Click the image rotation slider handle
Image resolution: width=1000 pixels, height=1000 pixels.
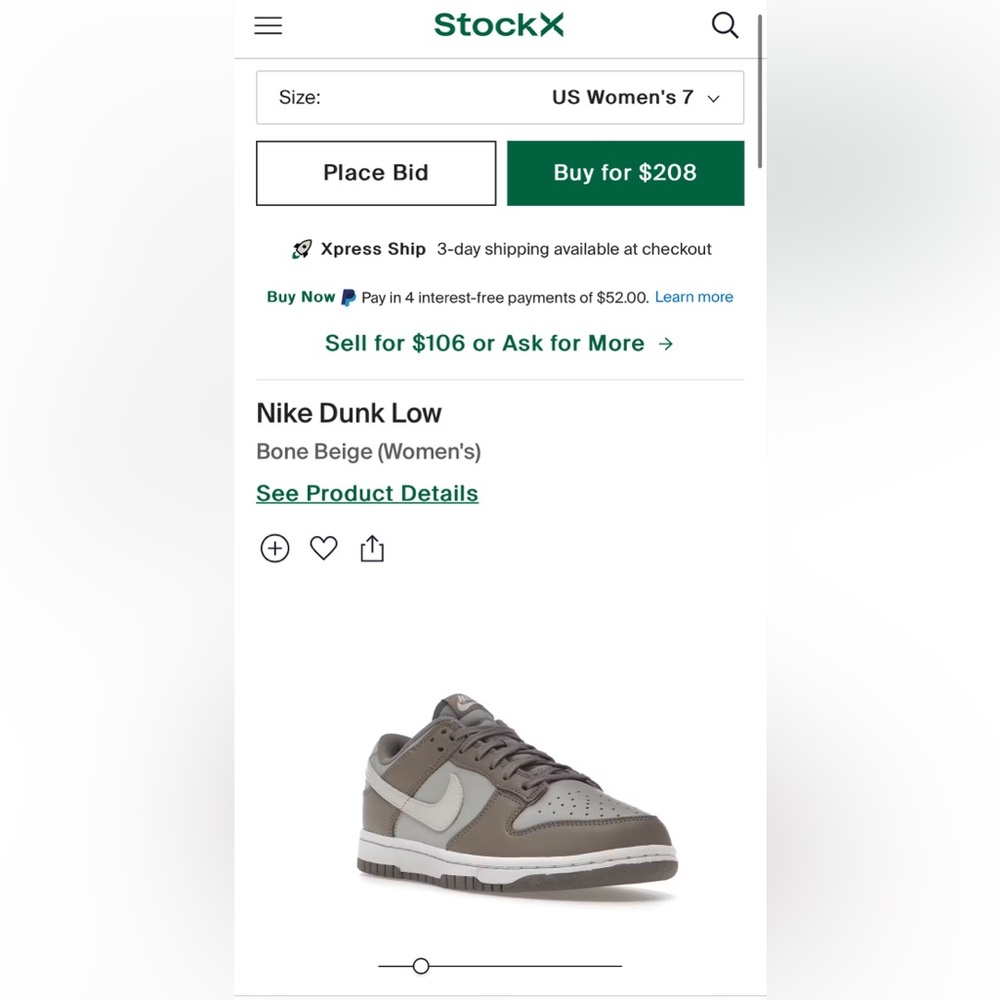(x=421, y=966)
